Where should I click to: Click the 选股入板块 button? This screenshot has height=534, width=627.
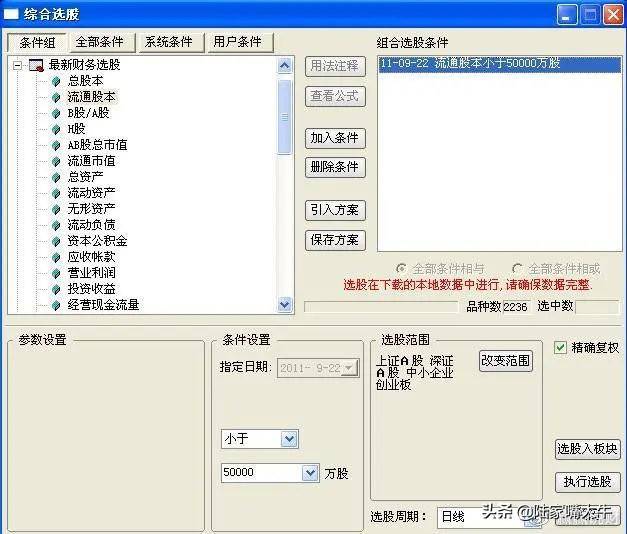coord(587,449)
